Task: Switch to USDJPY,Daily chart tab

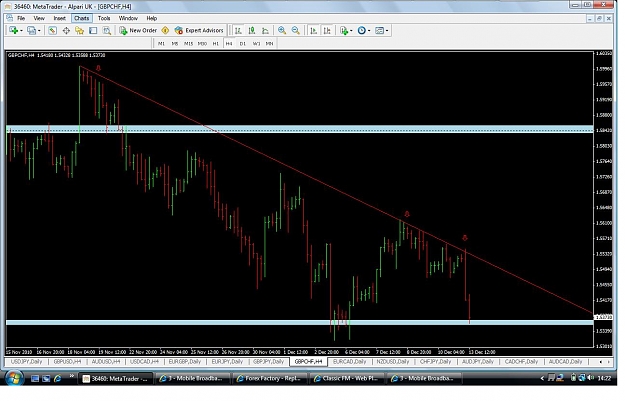Action: 26,362
